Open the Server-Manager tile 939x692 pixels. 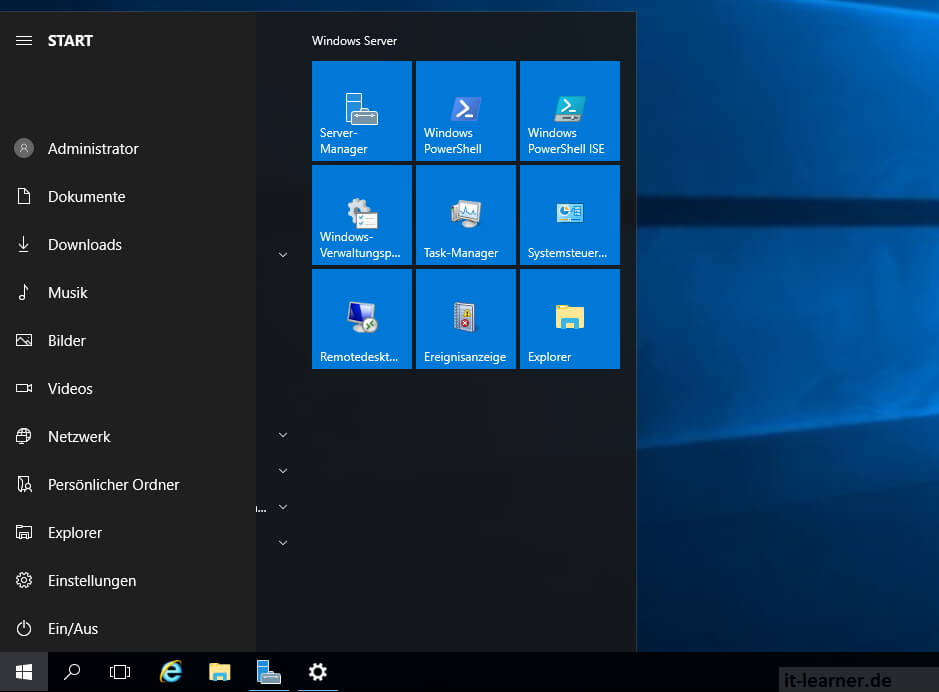362,111
